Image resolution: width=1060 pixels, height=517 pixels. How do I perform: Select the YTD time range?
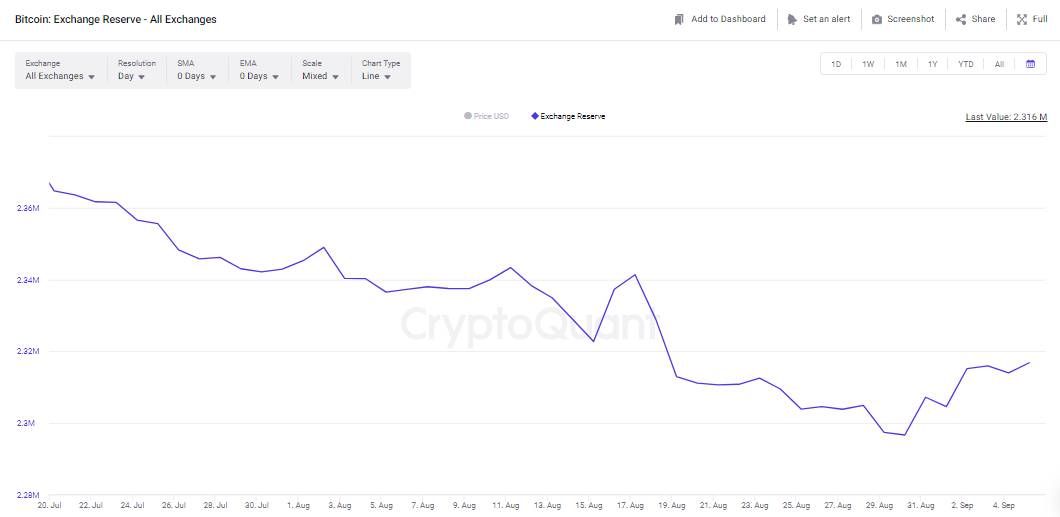pyautogui.click(x=965, y=64)
